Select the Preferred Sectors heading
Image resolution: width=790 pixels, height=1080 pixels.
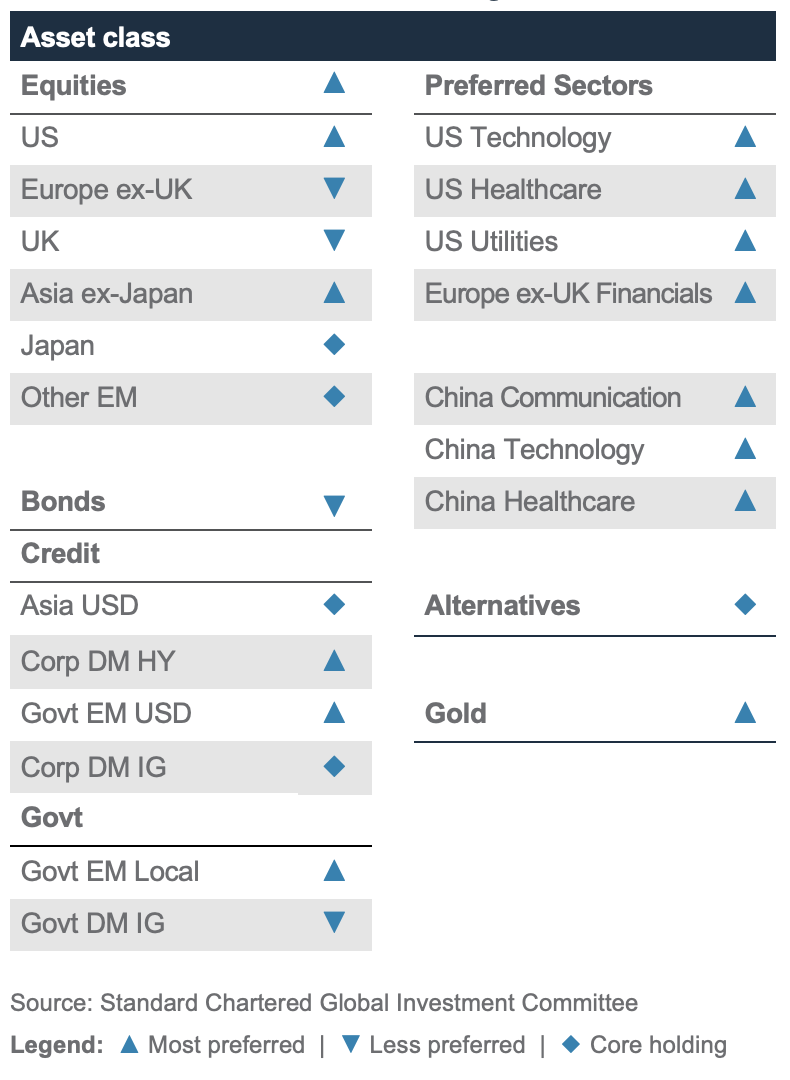point(538,85)
